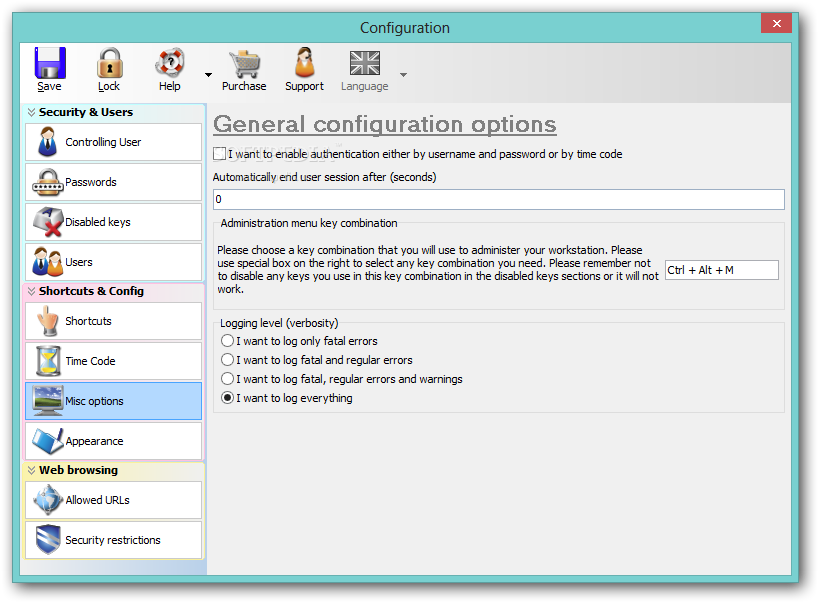The height and width of the screenshot is (603, 819).
Task: Open the Passwords page
Action: 113,182
